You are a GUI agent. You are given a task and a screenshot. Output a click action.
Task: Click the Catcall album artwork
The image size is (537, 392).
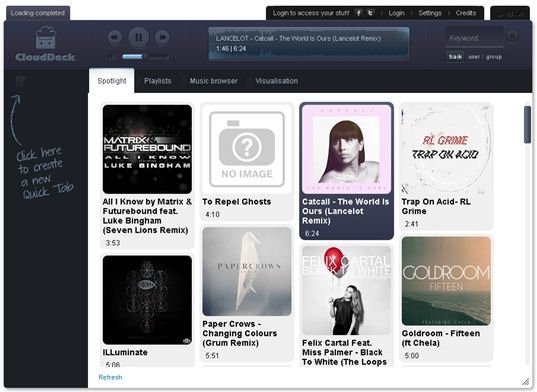[347, 149]
